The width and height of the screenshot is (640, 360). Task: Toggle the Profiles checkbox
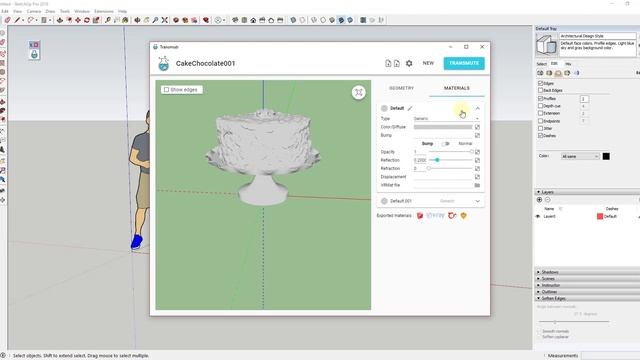[x=540, y=98]
